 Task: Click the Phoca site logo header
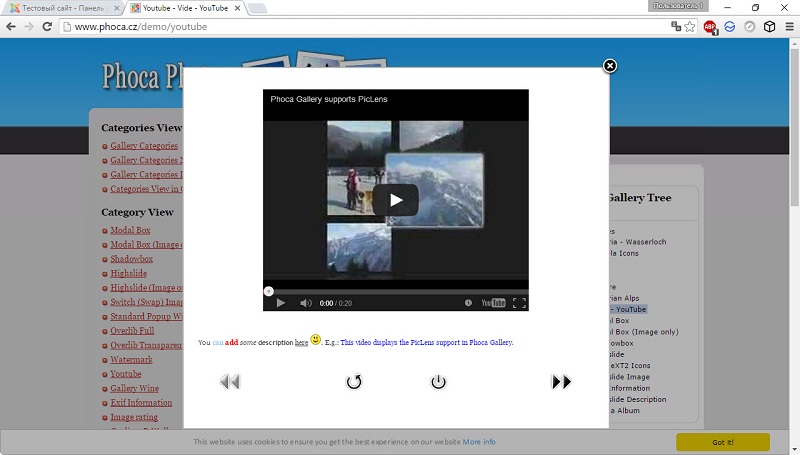[x=142, y=77]
